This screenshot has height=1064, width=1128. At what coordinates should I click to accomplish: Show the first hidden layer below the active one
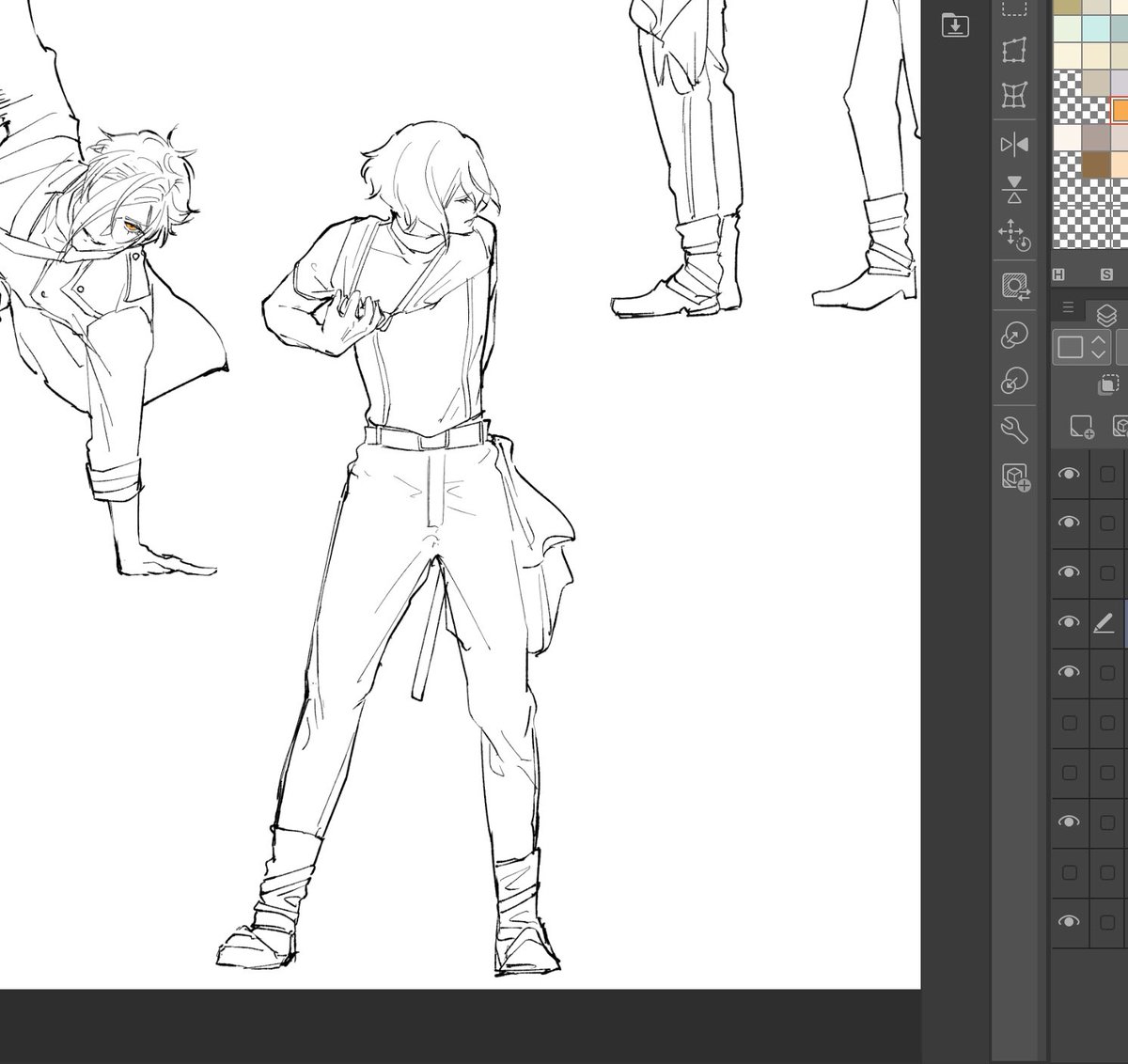[x=1069, y=723]
